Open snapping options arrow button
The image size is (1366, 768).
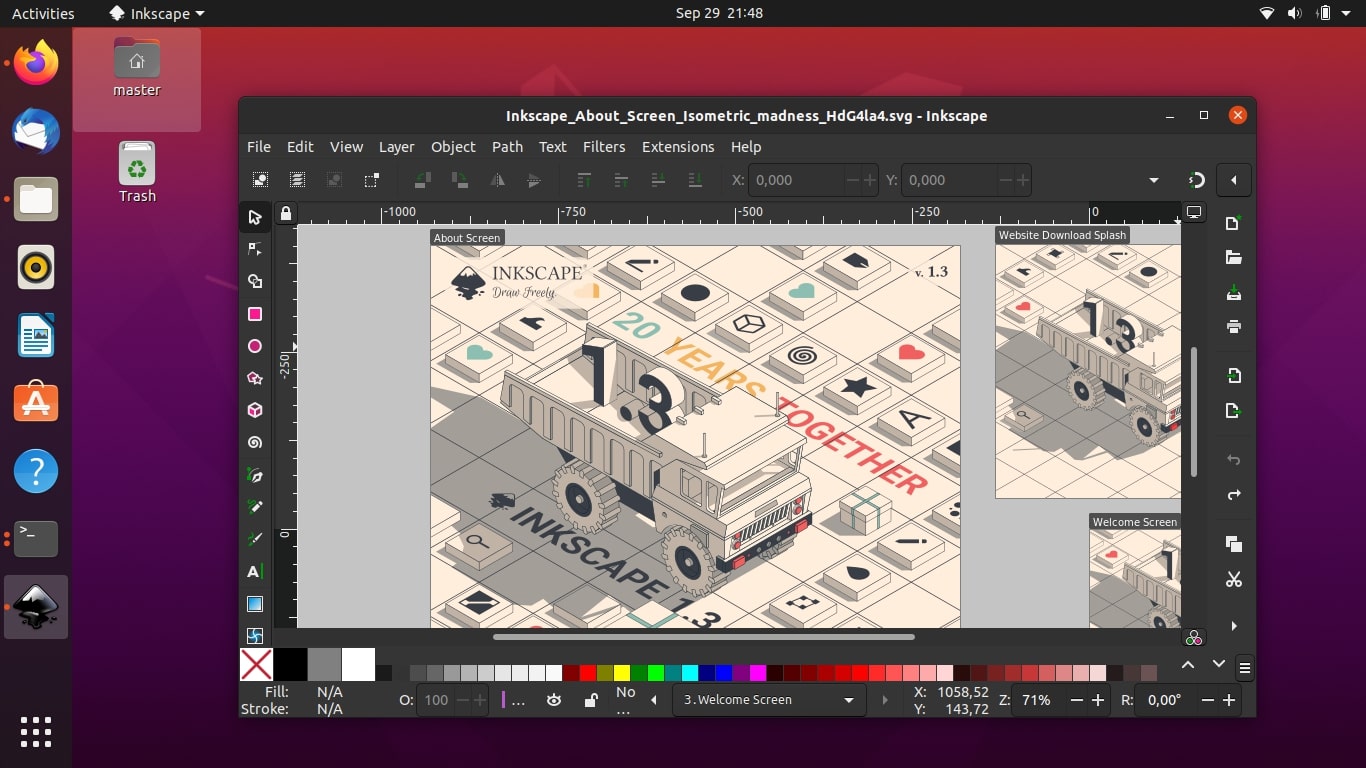[x=1234, y=180]
